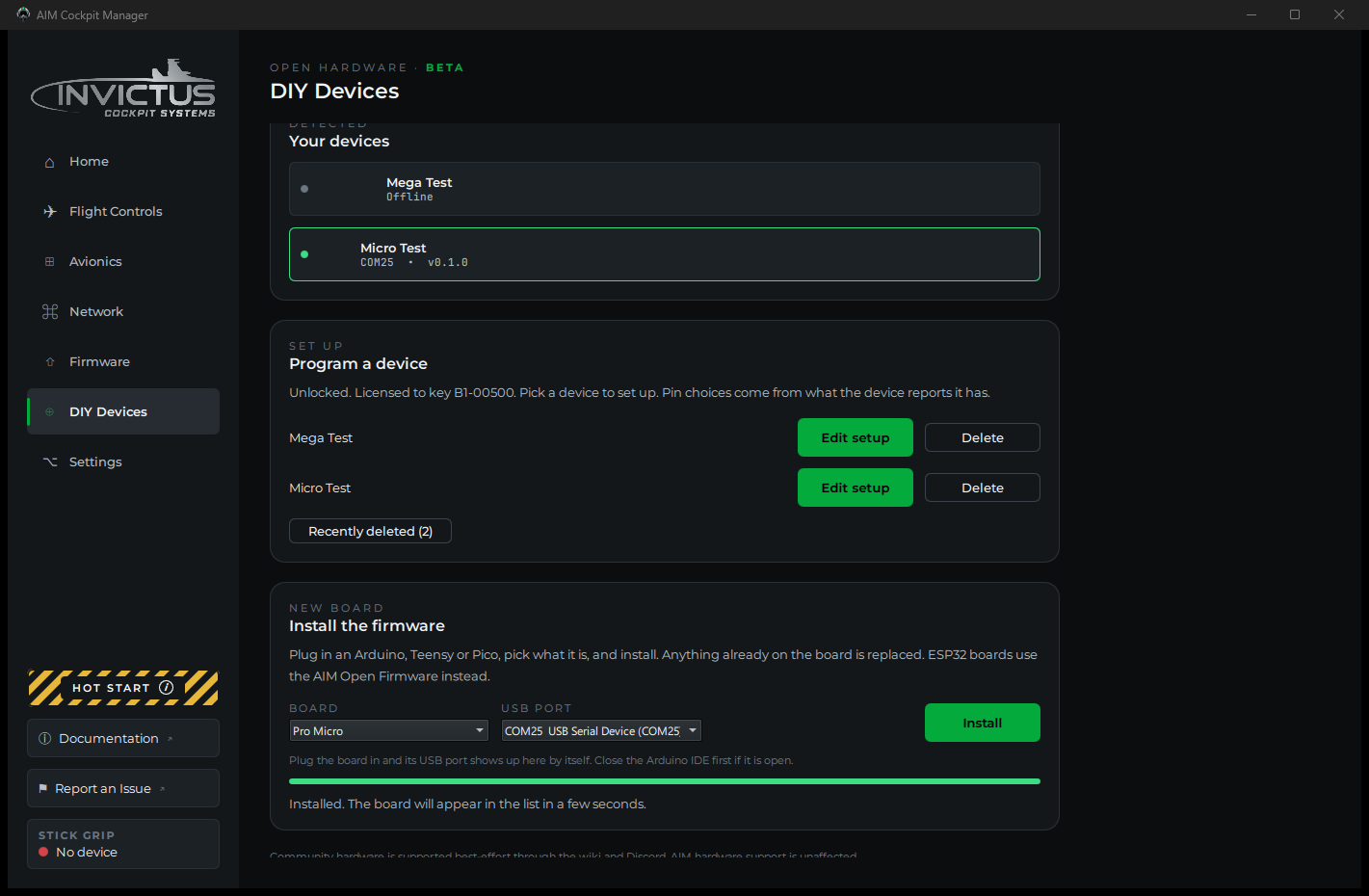Click the Report an Issue flag icon
Screen dimensions: 1369x896
point(42,788)
